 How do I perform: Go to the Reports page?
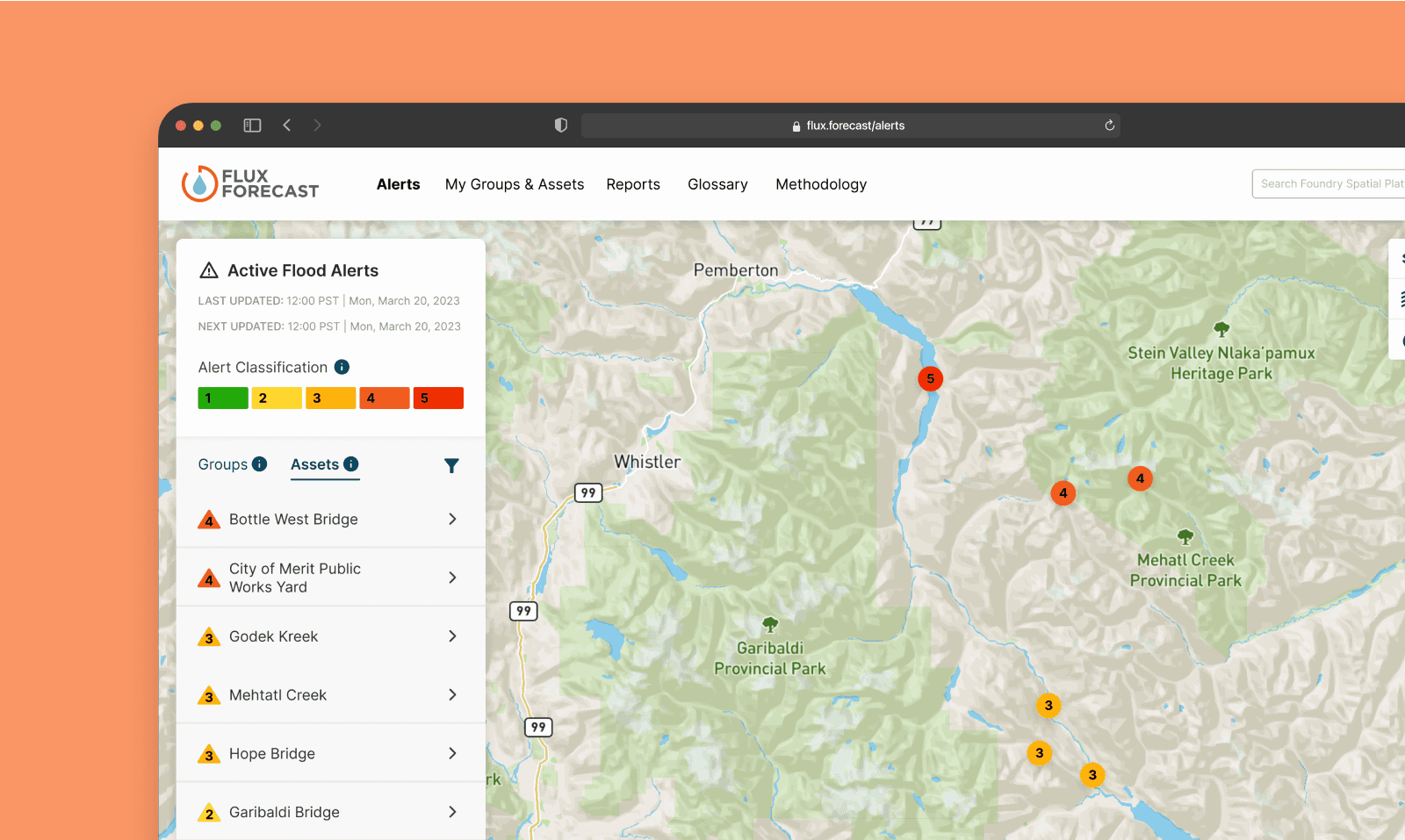tap(633, 184)
